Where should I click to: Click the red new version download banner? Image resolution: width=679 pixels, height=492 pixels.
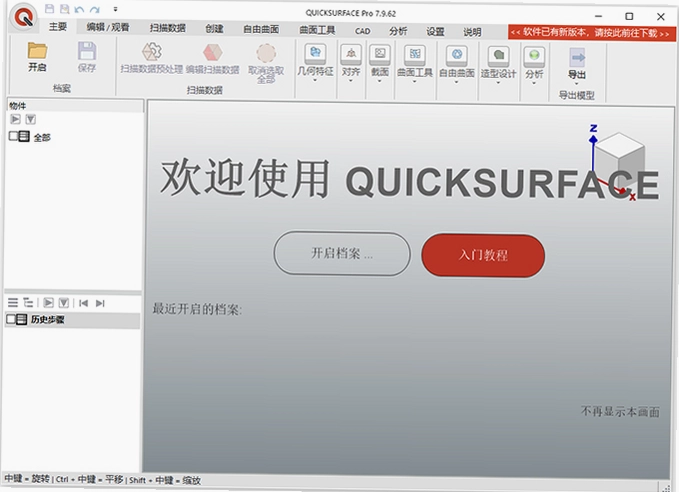pos(592,33)
